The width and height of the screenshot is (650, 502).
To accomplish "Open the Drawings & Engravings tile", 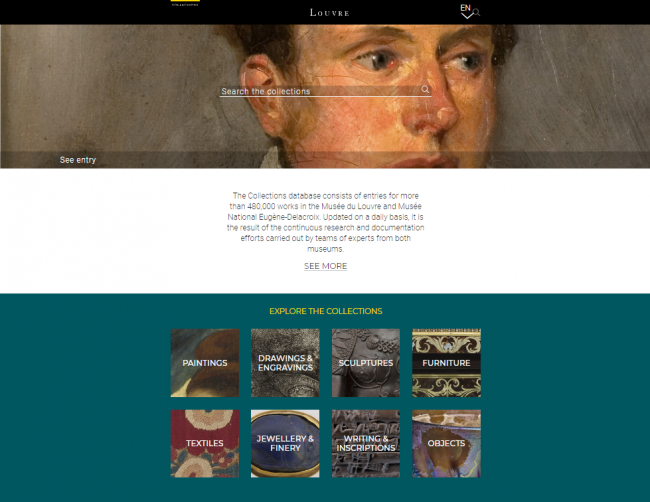I will coord(285,363).
